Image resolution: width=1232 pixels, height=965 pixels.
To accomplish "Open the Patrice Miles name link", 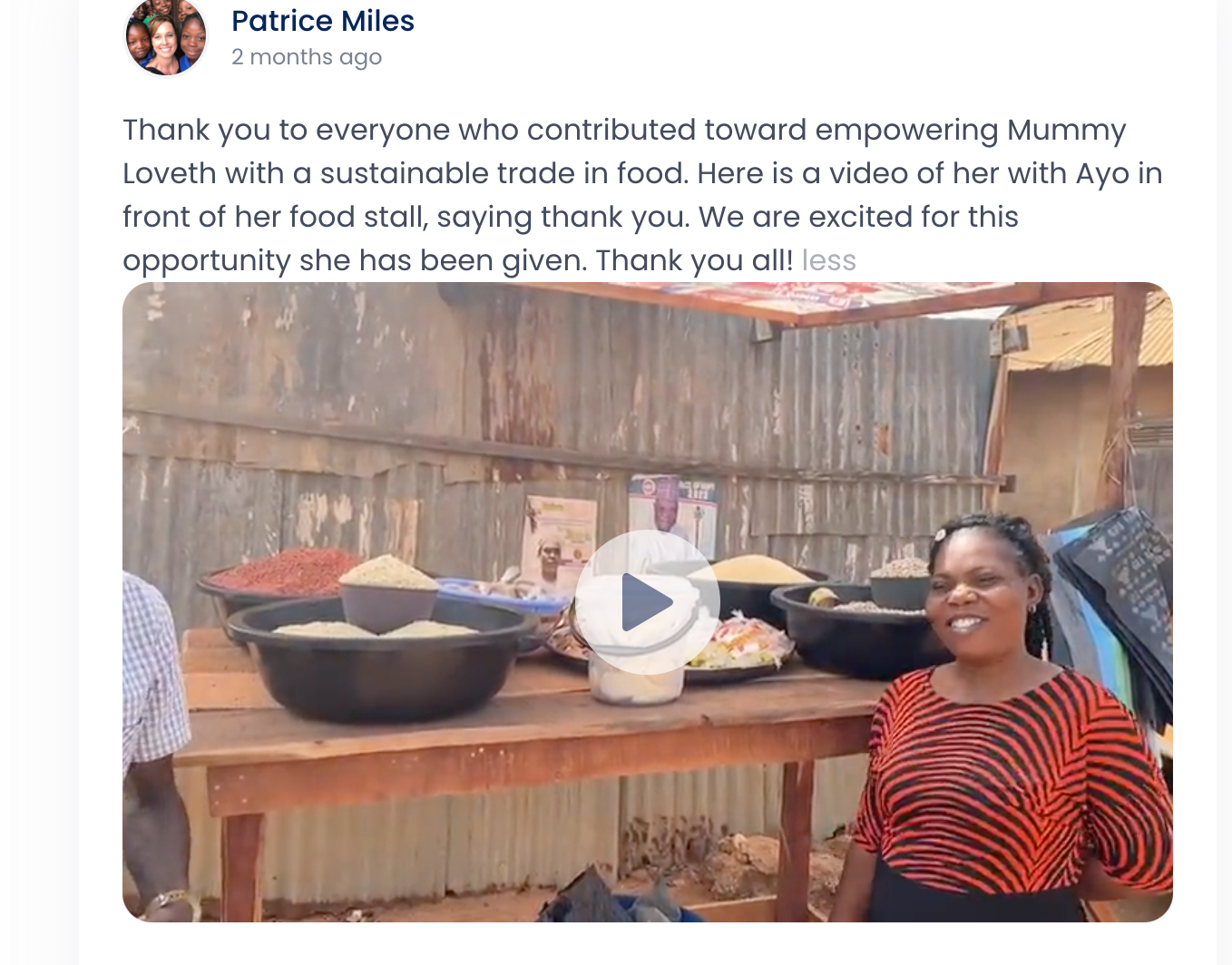I will coord(322,21).
